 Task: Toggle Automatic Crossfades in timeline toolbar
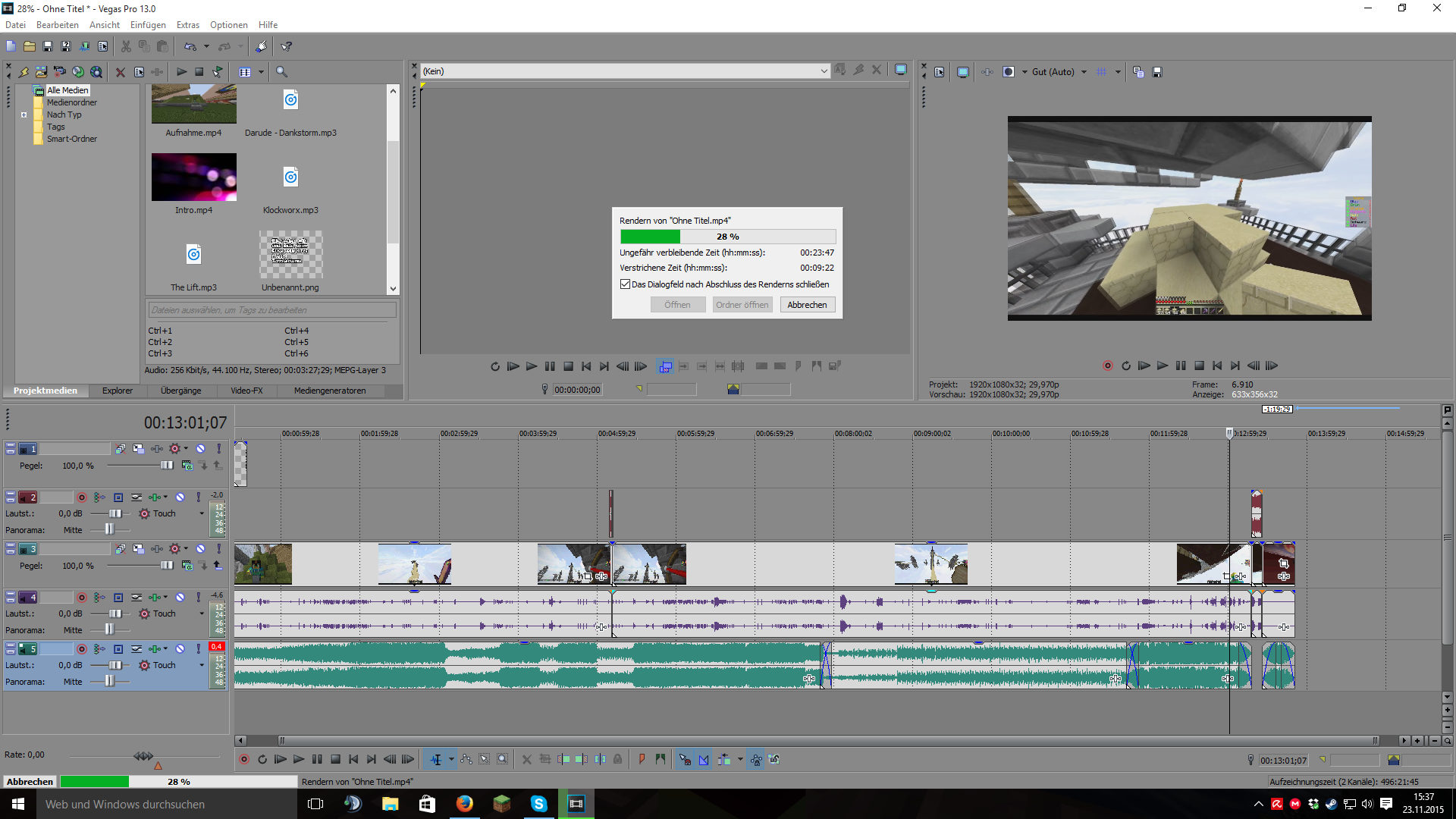tap(704, 760)
